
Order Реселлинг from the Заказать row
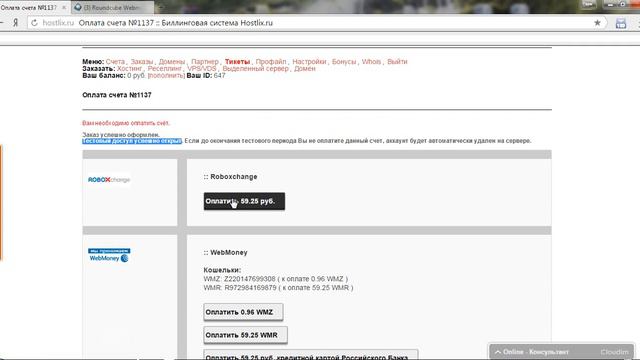[x=164, y=69]
